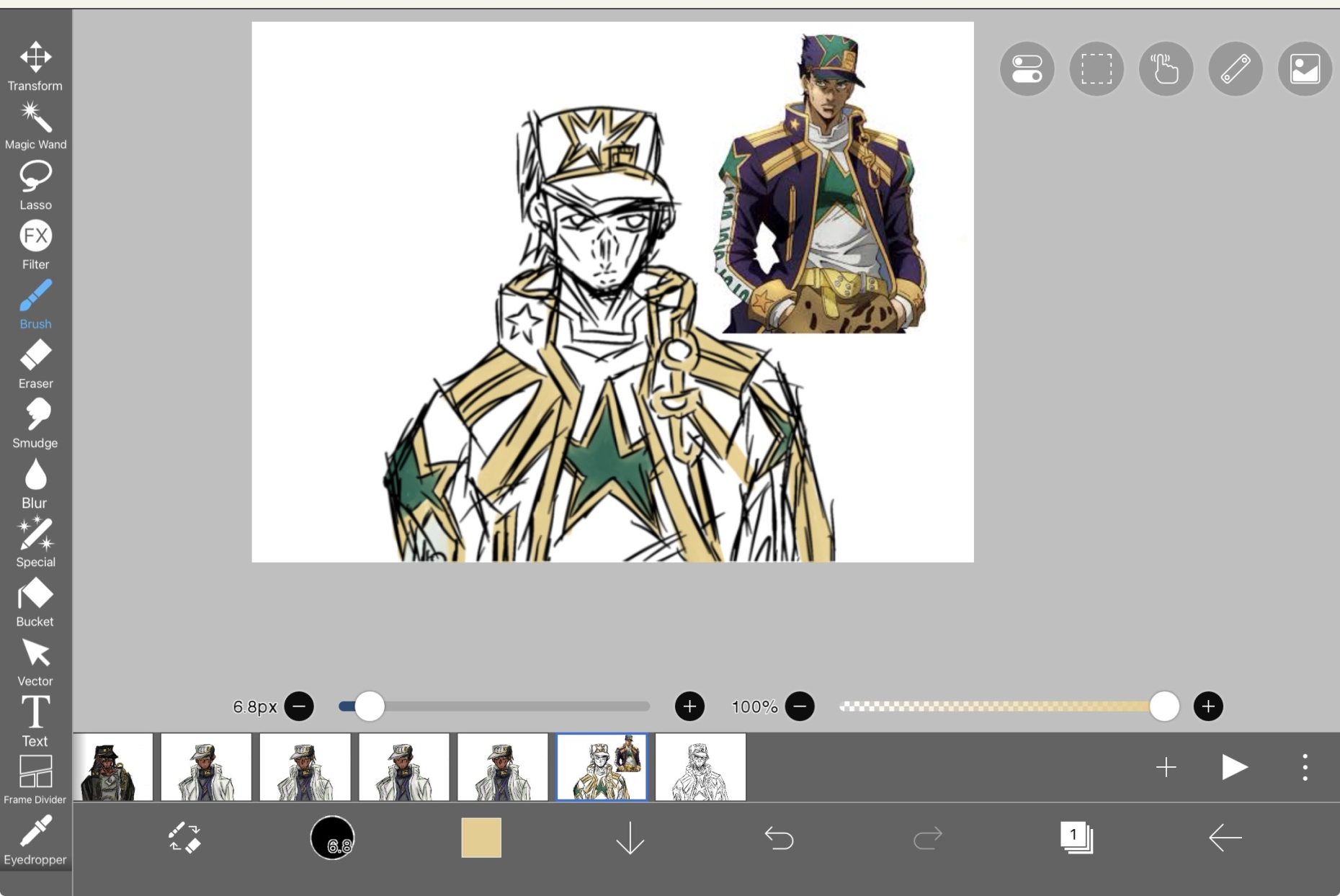Pick the Smudge tool

[x=35, y=424]
